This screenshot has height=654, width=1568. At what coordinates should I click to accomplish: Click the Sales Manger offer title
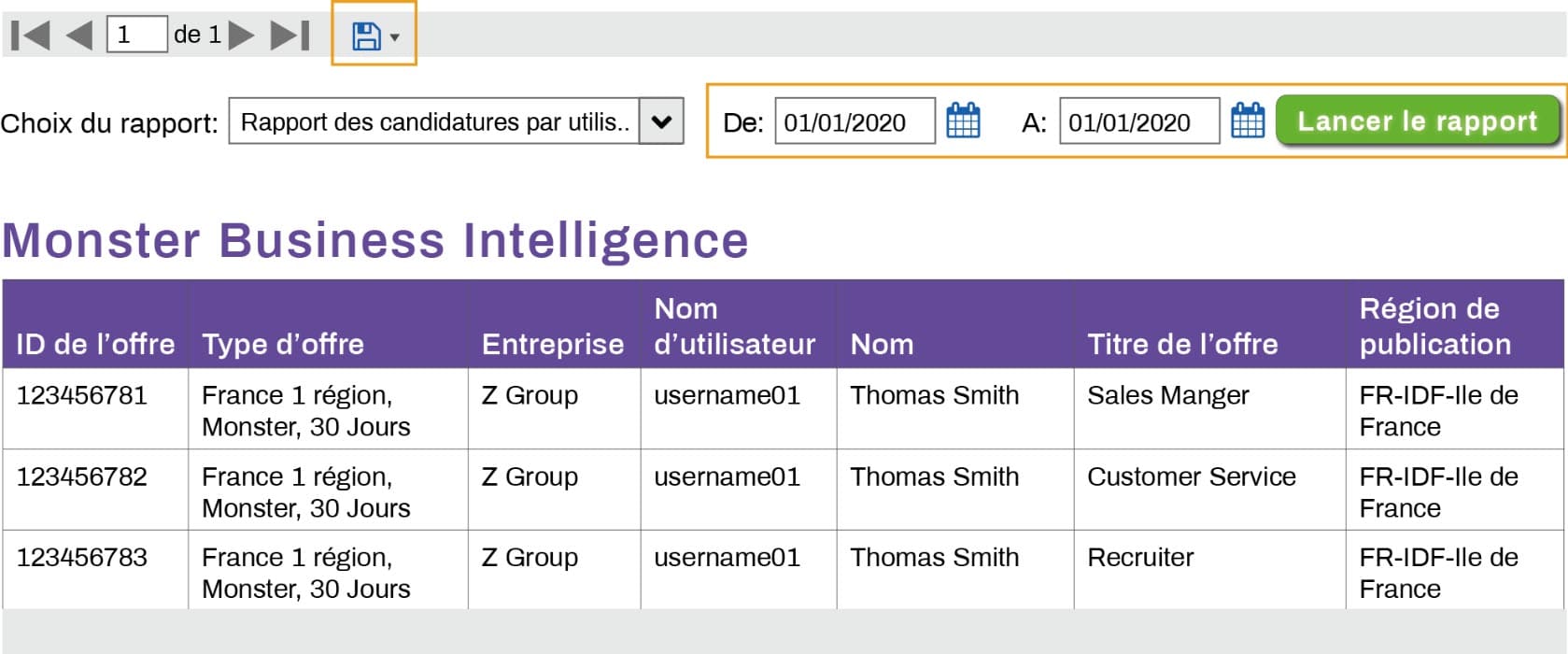coord(1168,395)
